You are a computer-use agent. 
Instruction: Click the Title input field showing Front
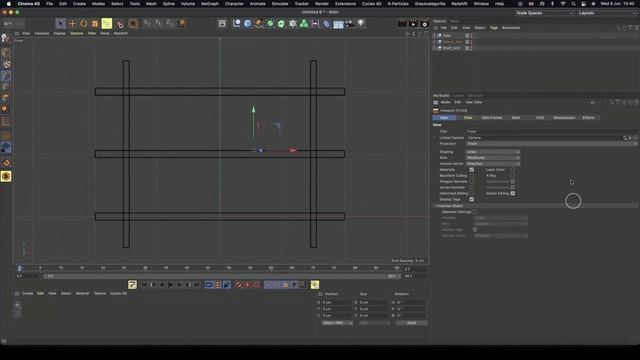pyautogui.click(x=552, y=131)
